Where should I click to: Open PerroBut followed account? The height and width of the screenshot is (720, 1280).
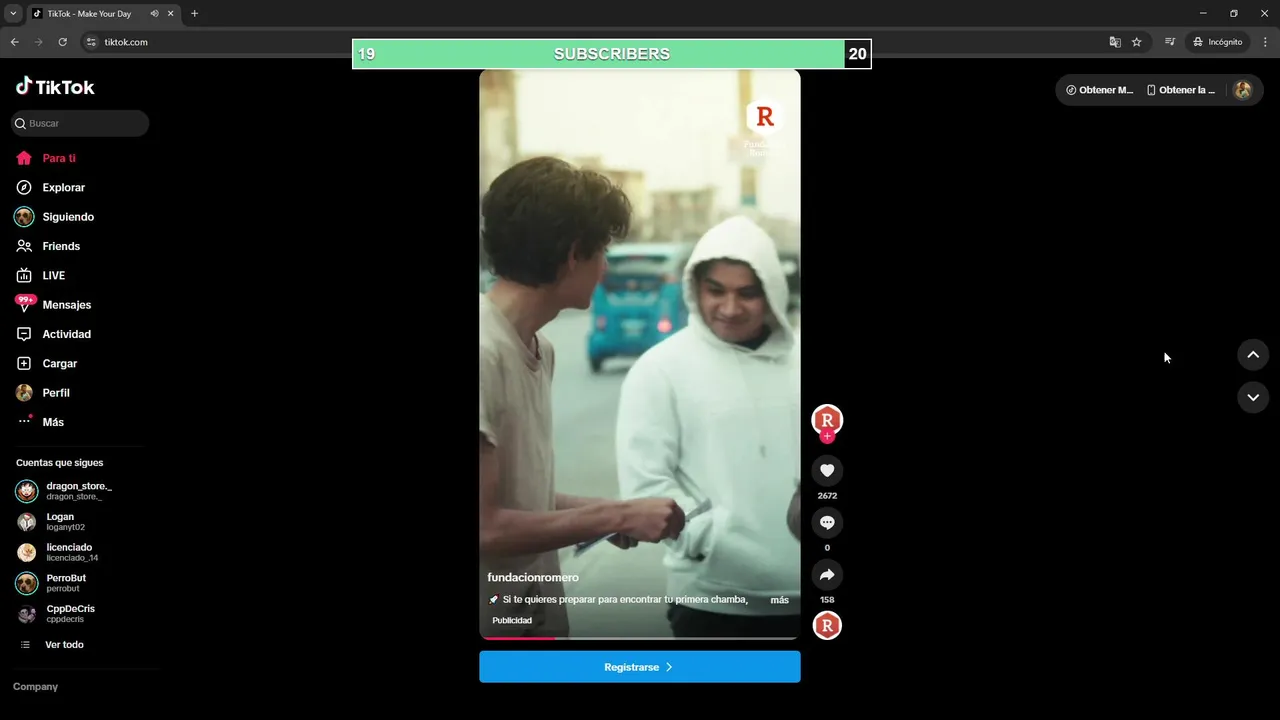click(51, 583)
